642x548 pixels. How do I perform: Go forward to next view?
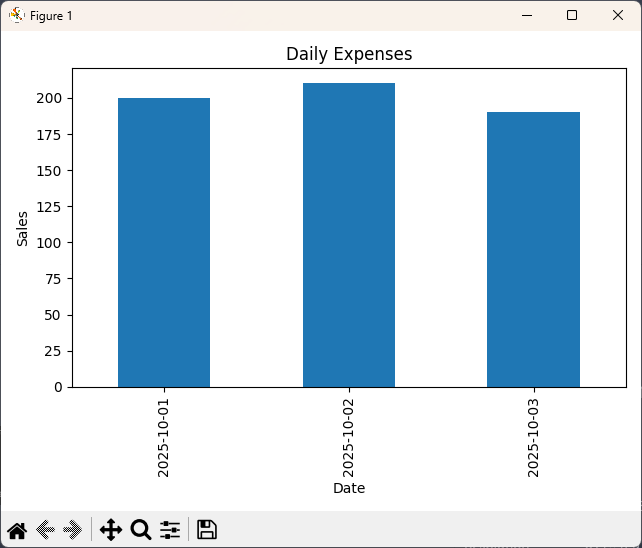point(72,530)
